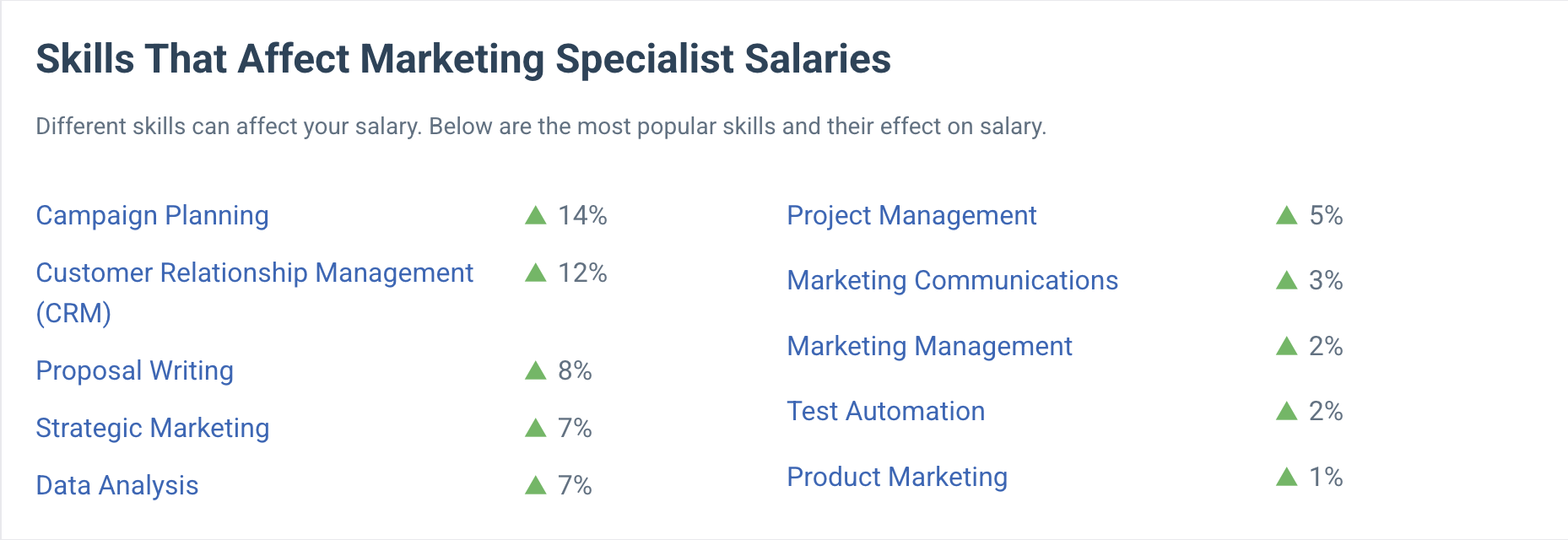Open the Product Marketing skill link
This screenshot has width=1568, height=540.
897,477
